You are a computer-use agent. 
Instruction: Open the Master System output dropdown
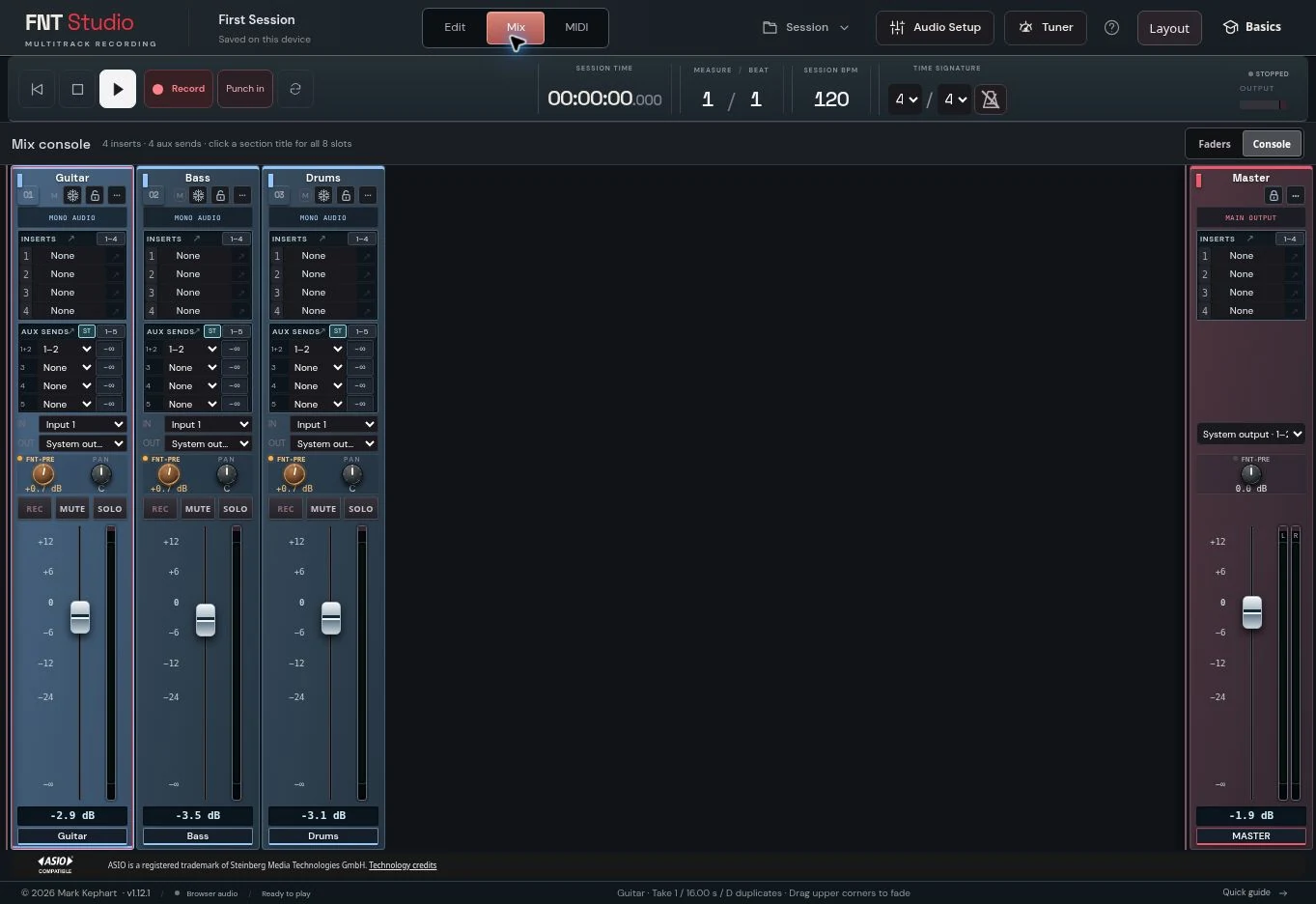coord(1251,435)
